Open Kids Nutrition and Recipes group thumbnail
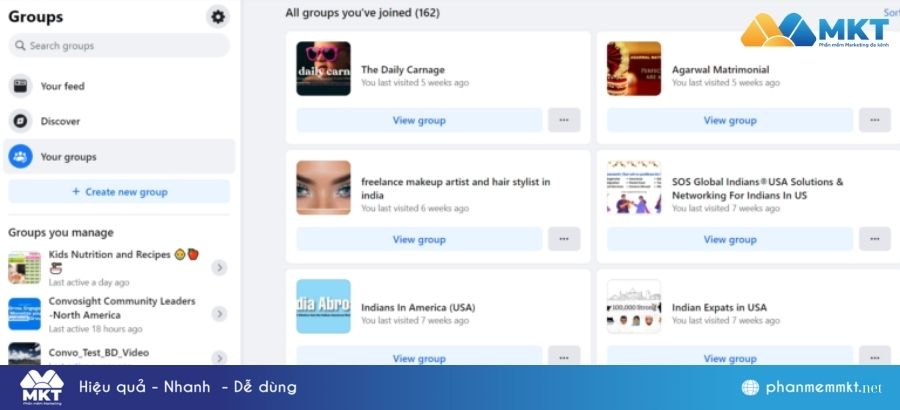Viewport: 900px width, 410px height. [25, 268]
